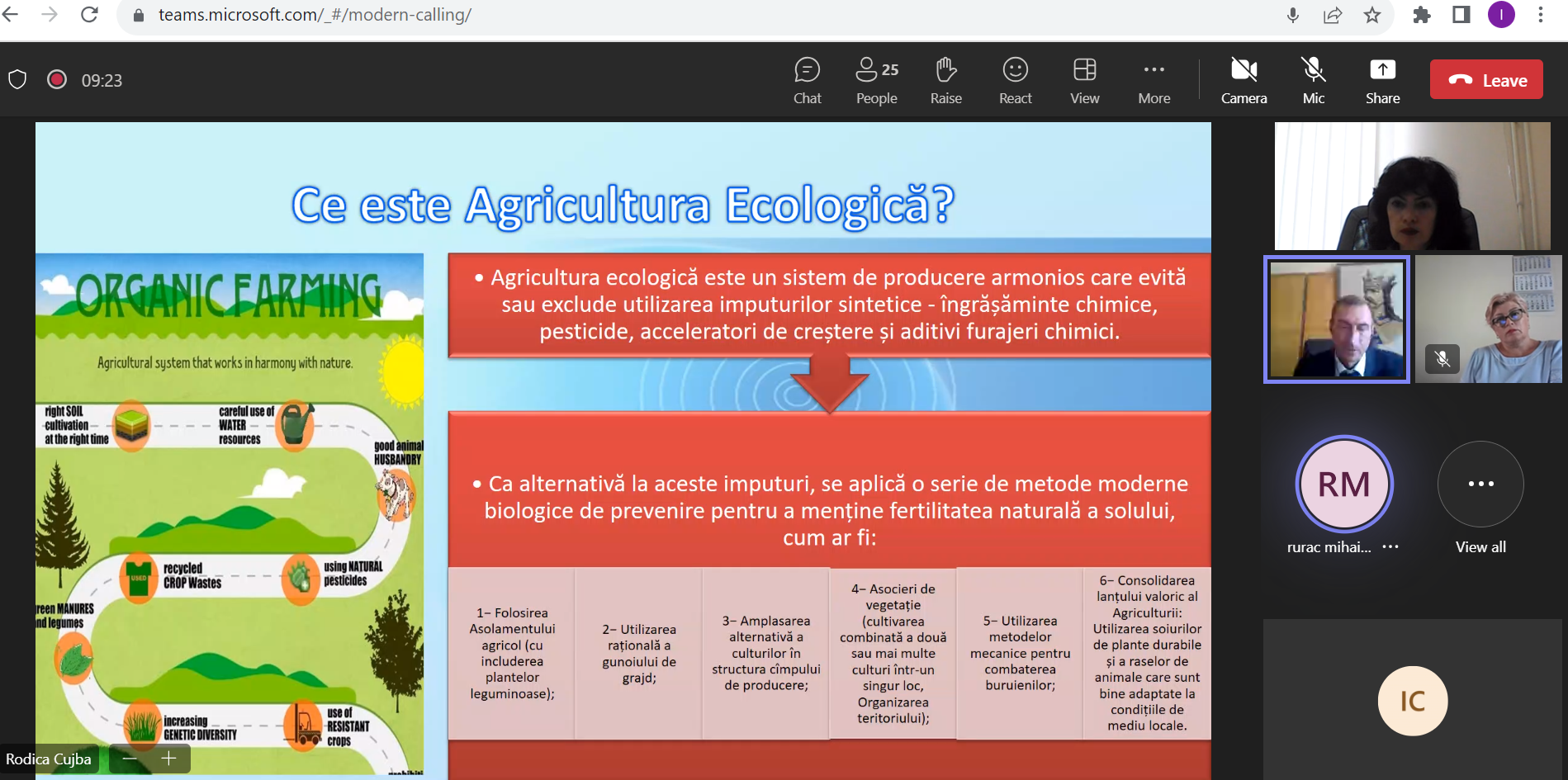This screenshot has width=1568, height=780.
Task: Click the IC participant avatar
Action: coord(1412,701)
